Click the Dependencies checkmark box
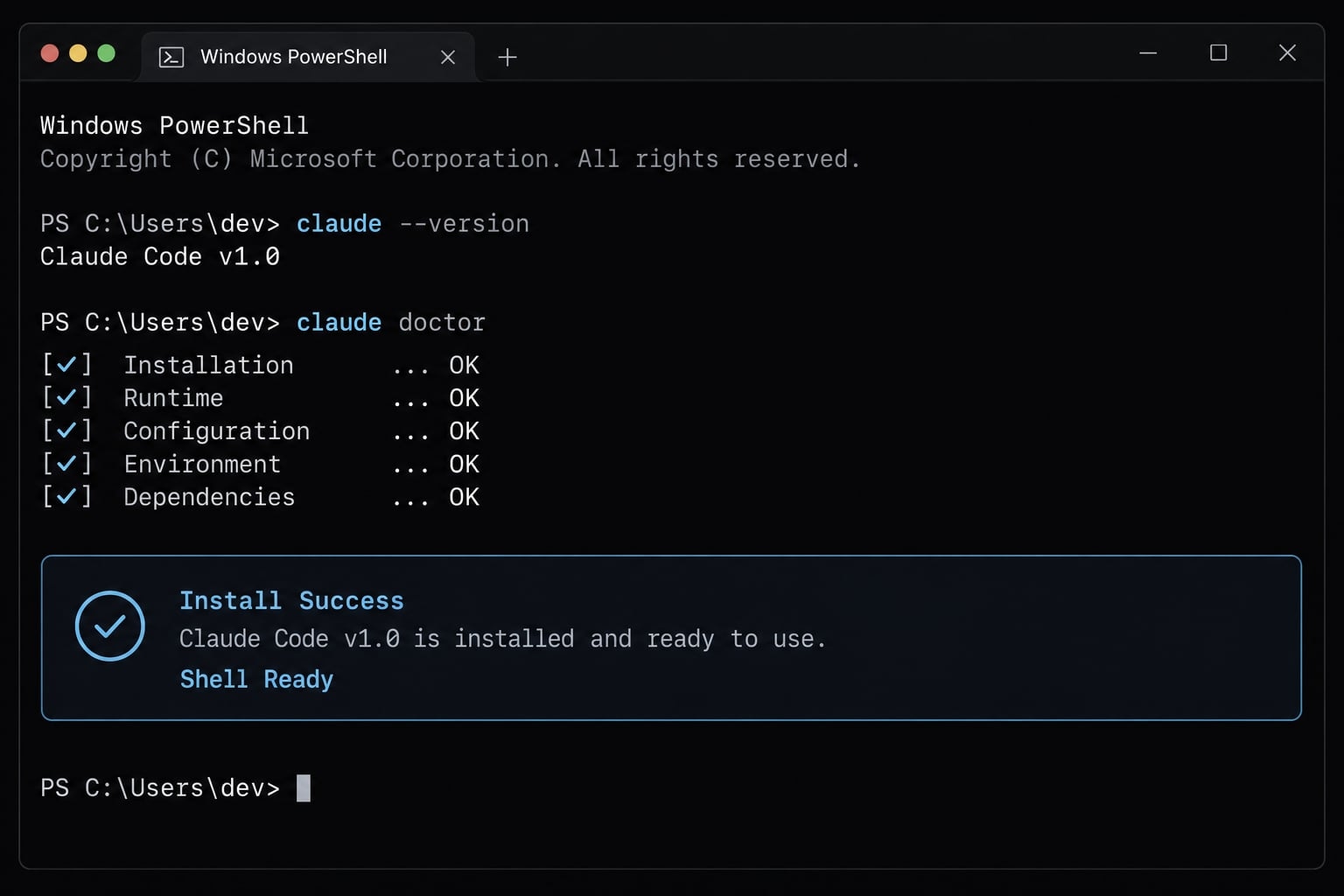The width and height of the screenshot is (1344, 896). [x=67, y=497]
